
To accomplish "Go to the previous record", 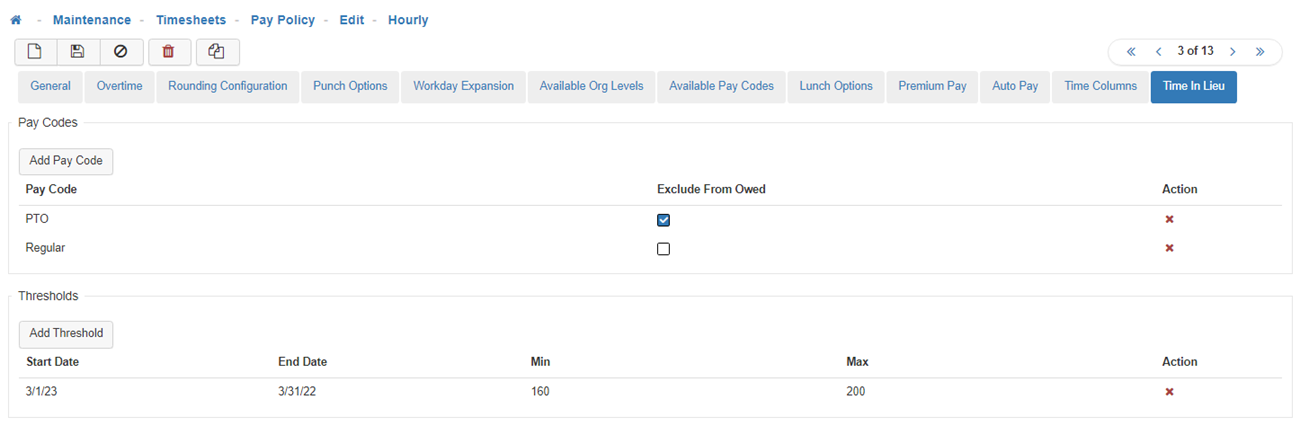I will [x=1158, y=51].
